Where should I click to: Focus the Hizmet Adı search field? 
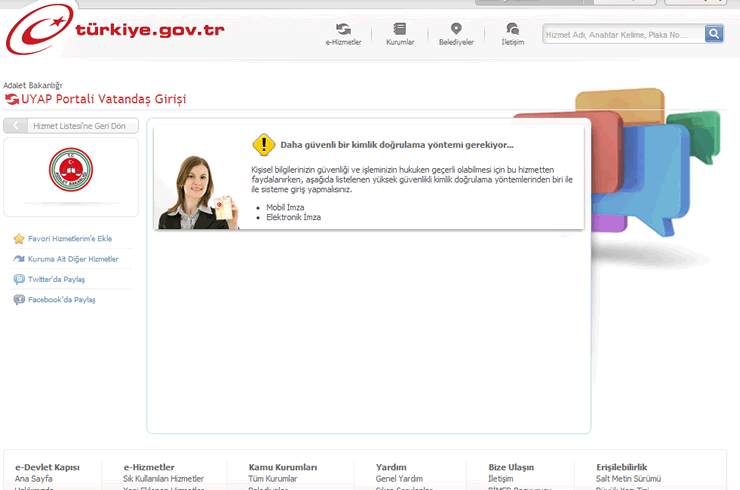click(622, 35)
